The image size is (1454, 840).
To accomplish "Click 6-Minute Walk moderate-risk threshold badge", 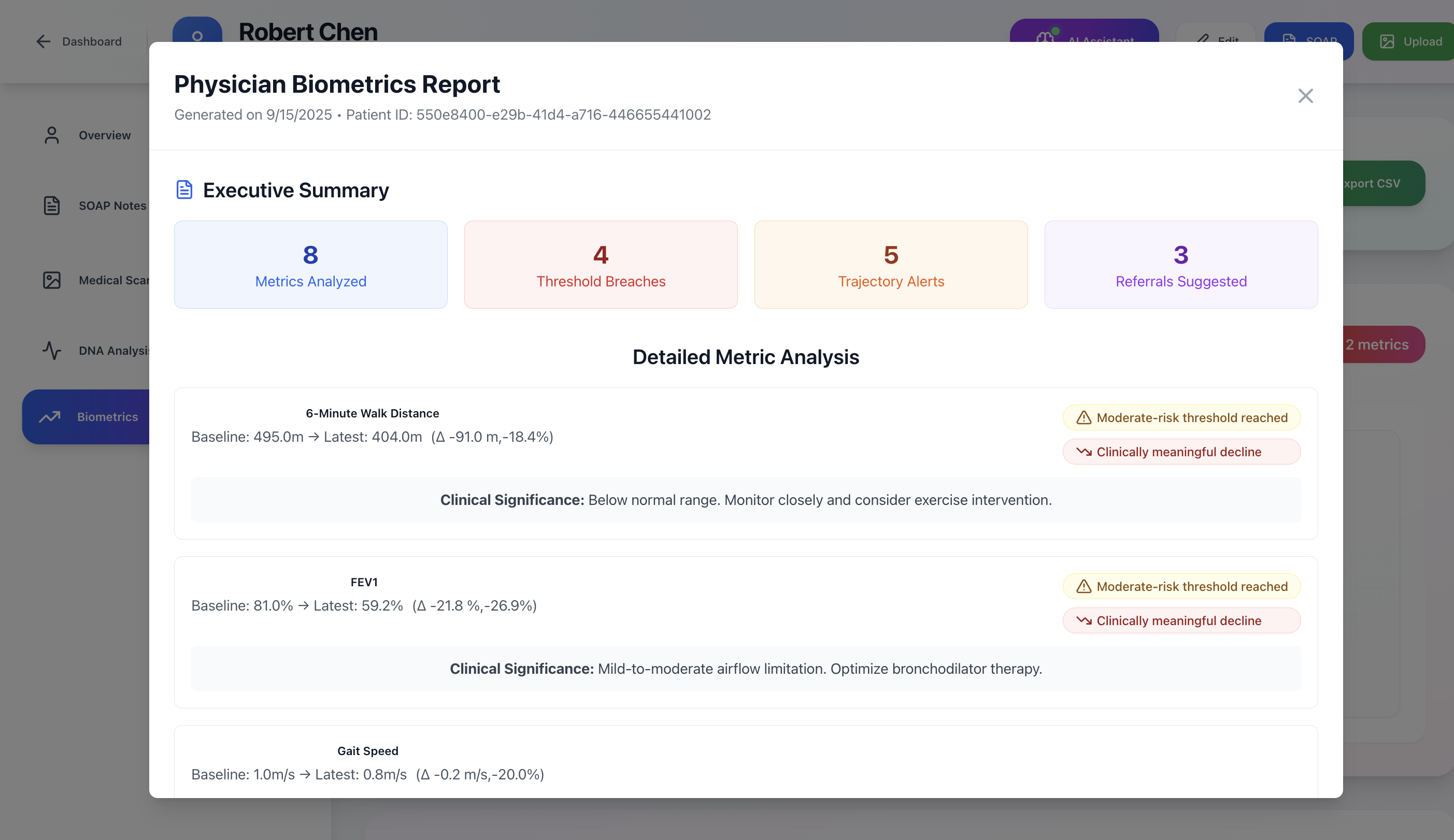I will pyautogui.click(x=1181, y=417).
